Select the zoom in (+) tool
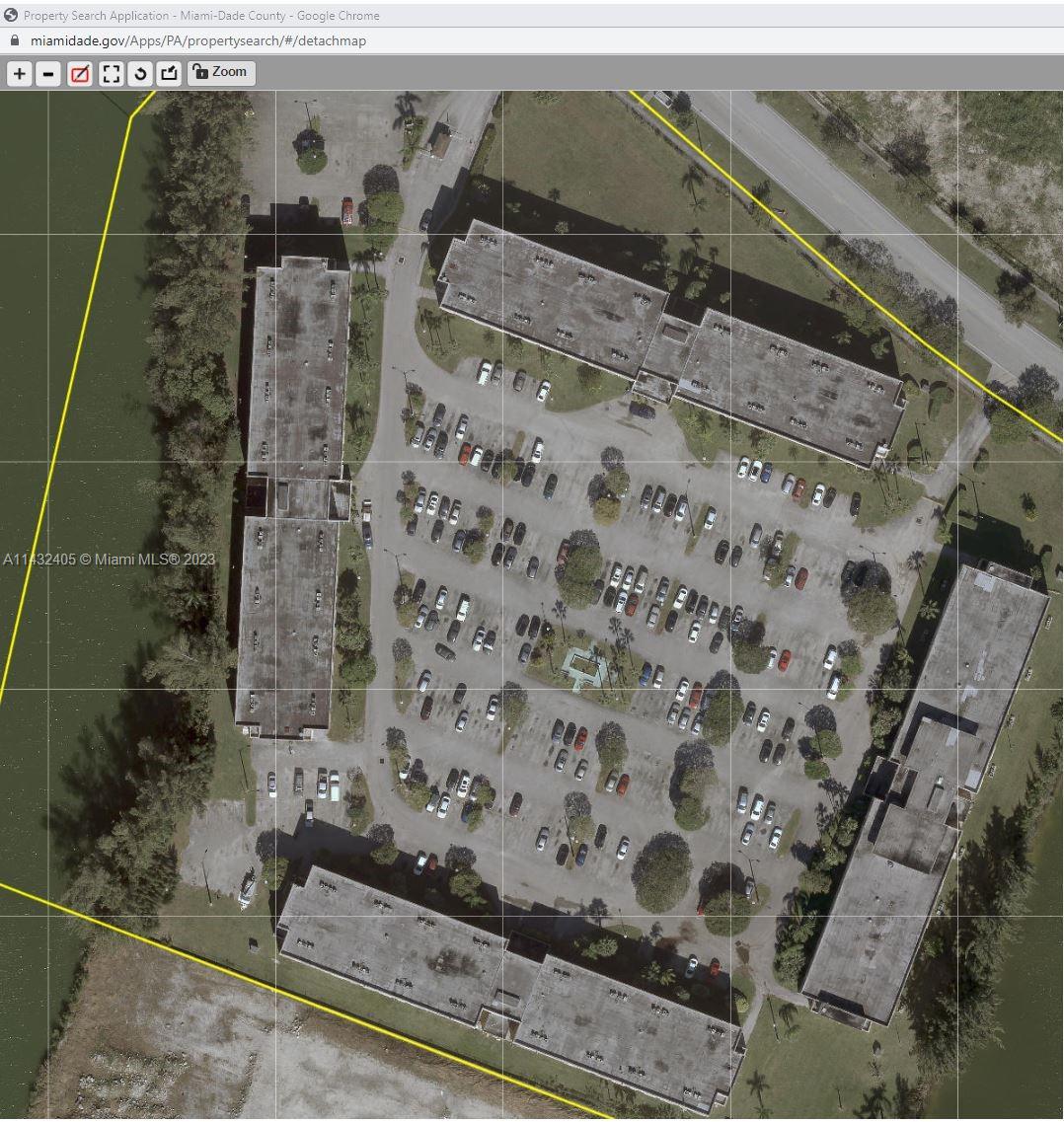The height and width of the screenshot is (1122, 1064). [19, 73]
